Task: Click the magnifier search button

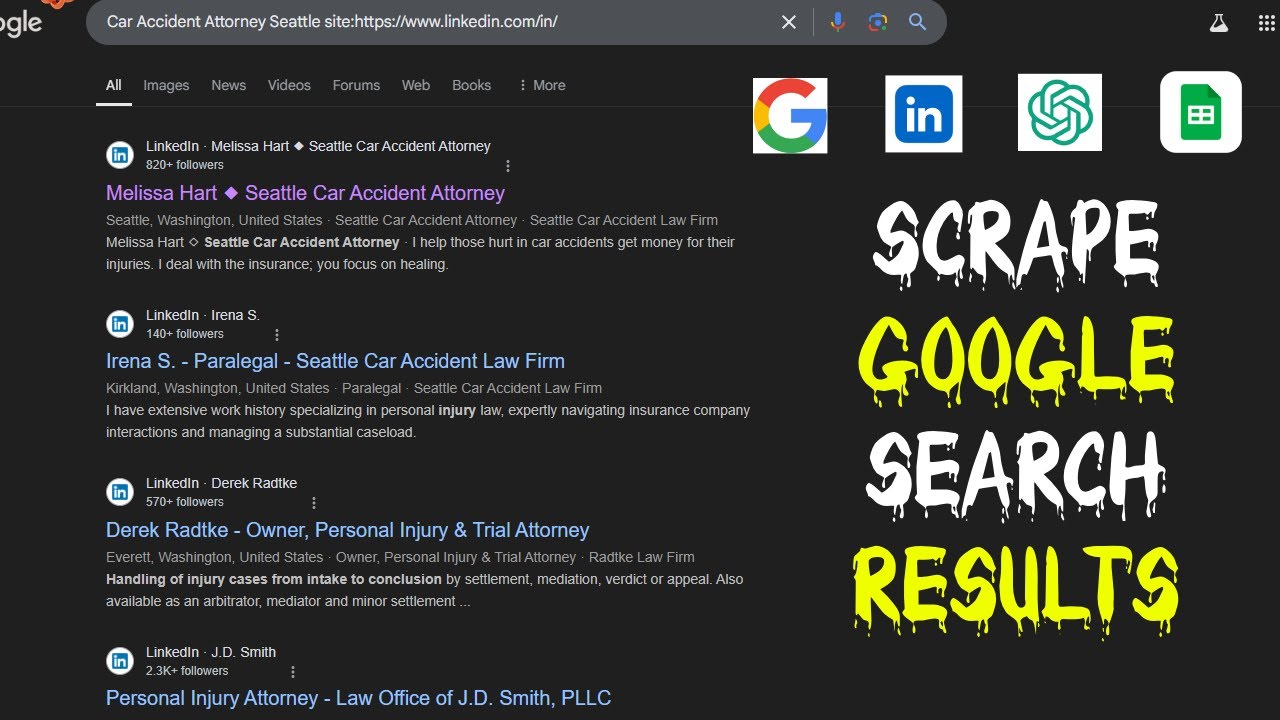Action: coord(917,22)
